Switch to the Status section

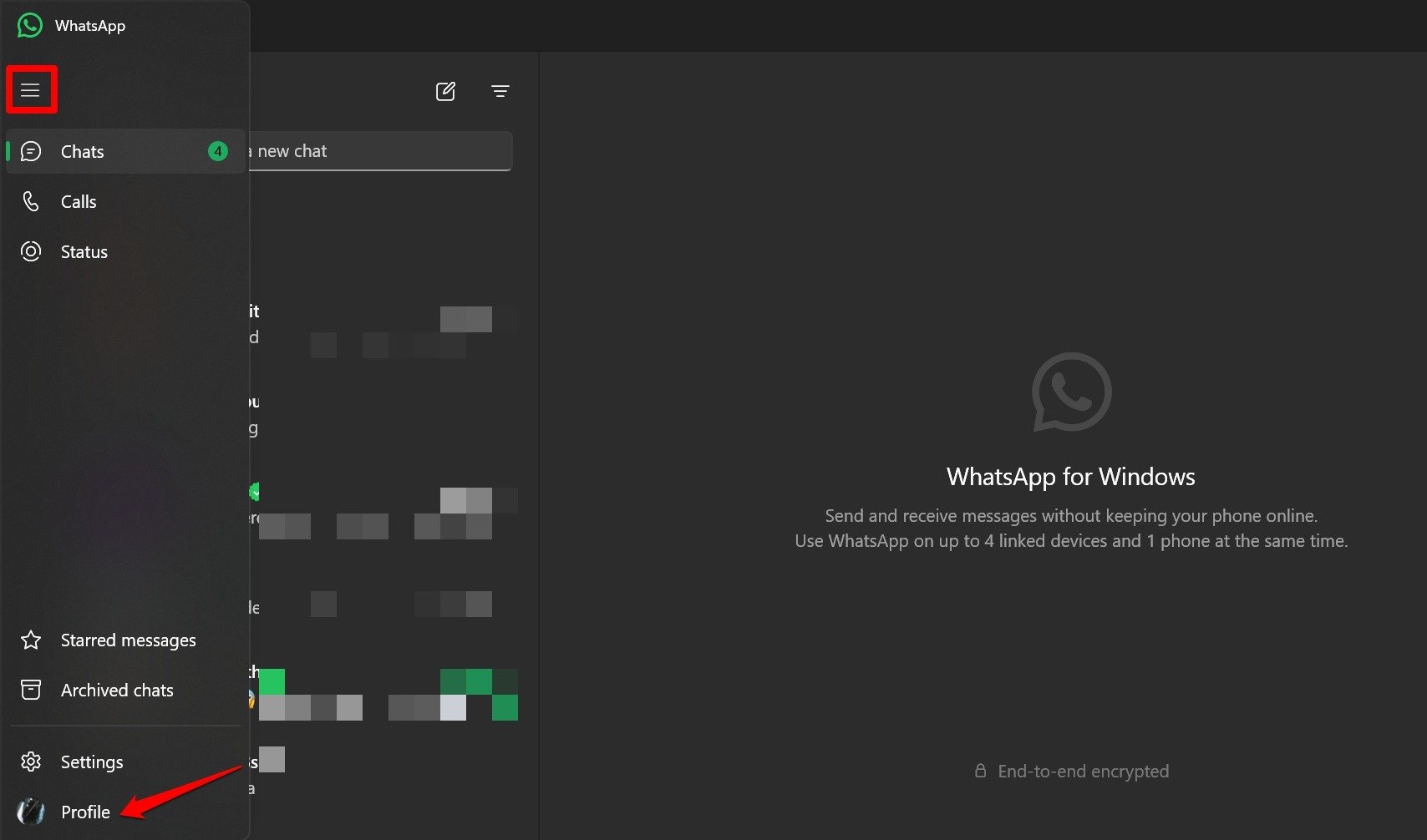84,251
